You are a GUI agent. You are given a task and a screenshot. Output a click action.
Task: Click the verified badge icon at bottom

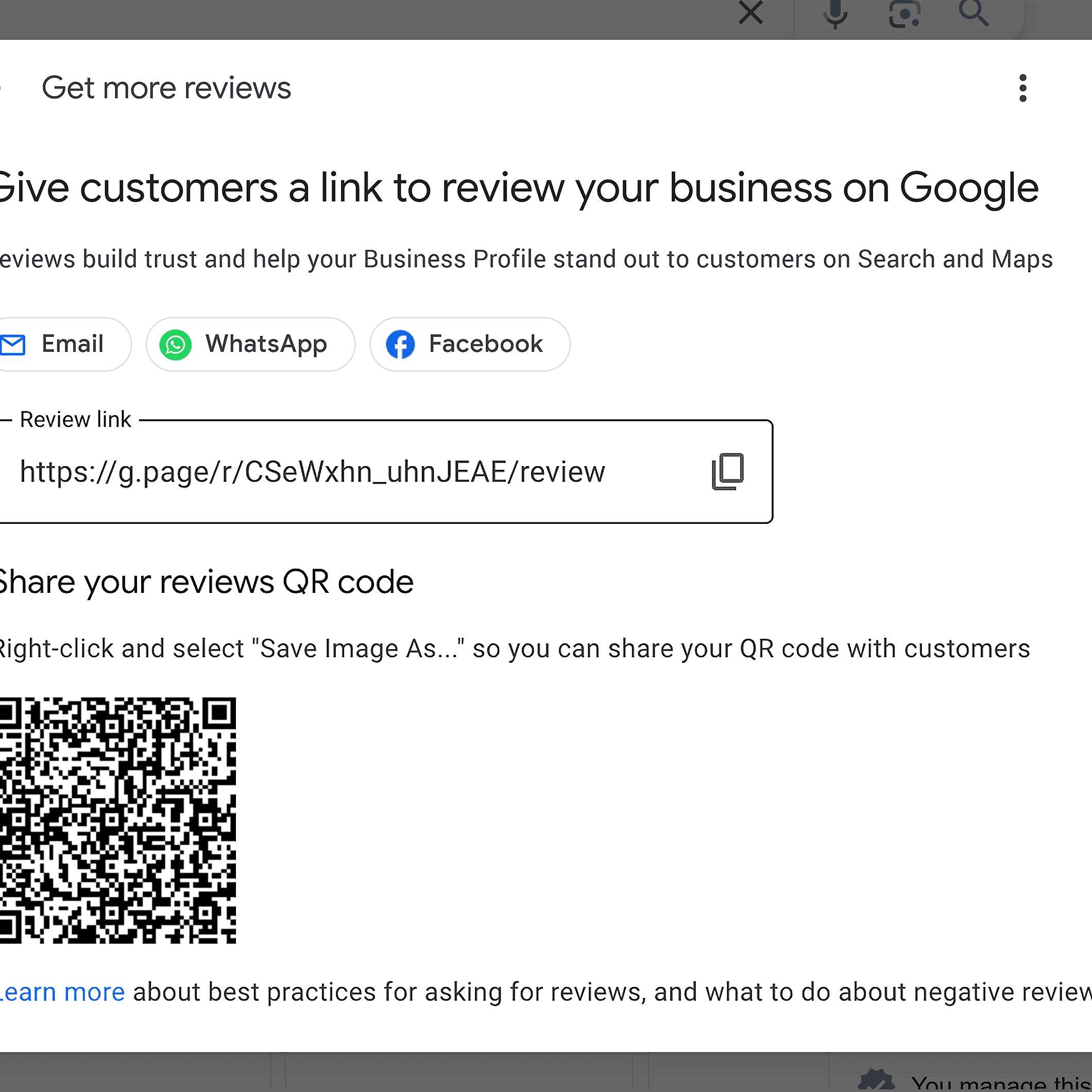coord(876,1081)
